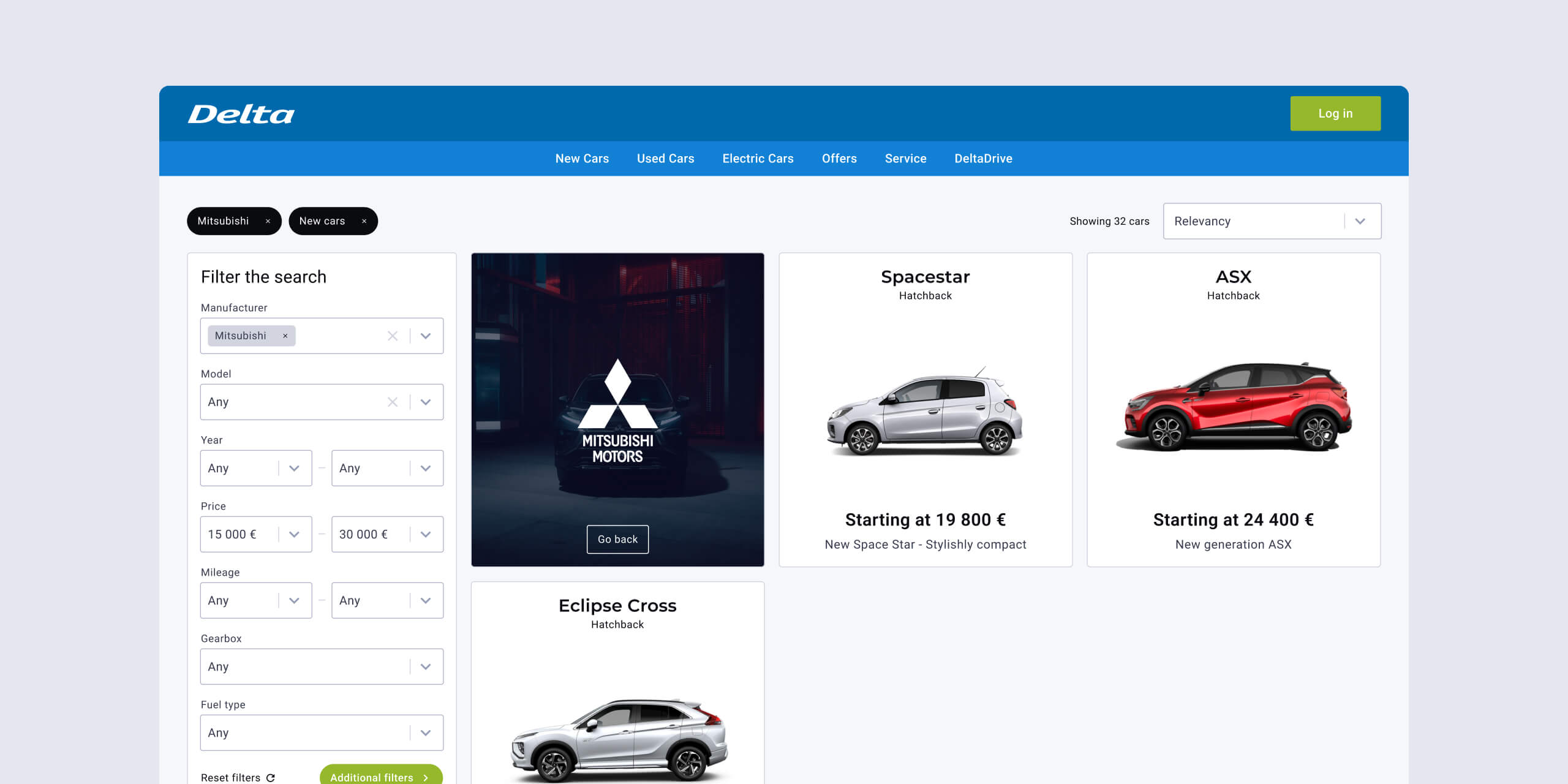Clear the Model field with X icon
This screenshot has height=784, width=1568.
pos(393,402)
